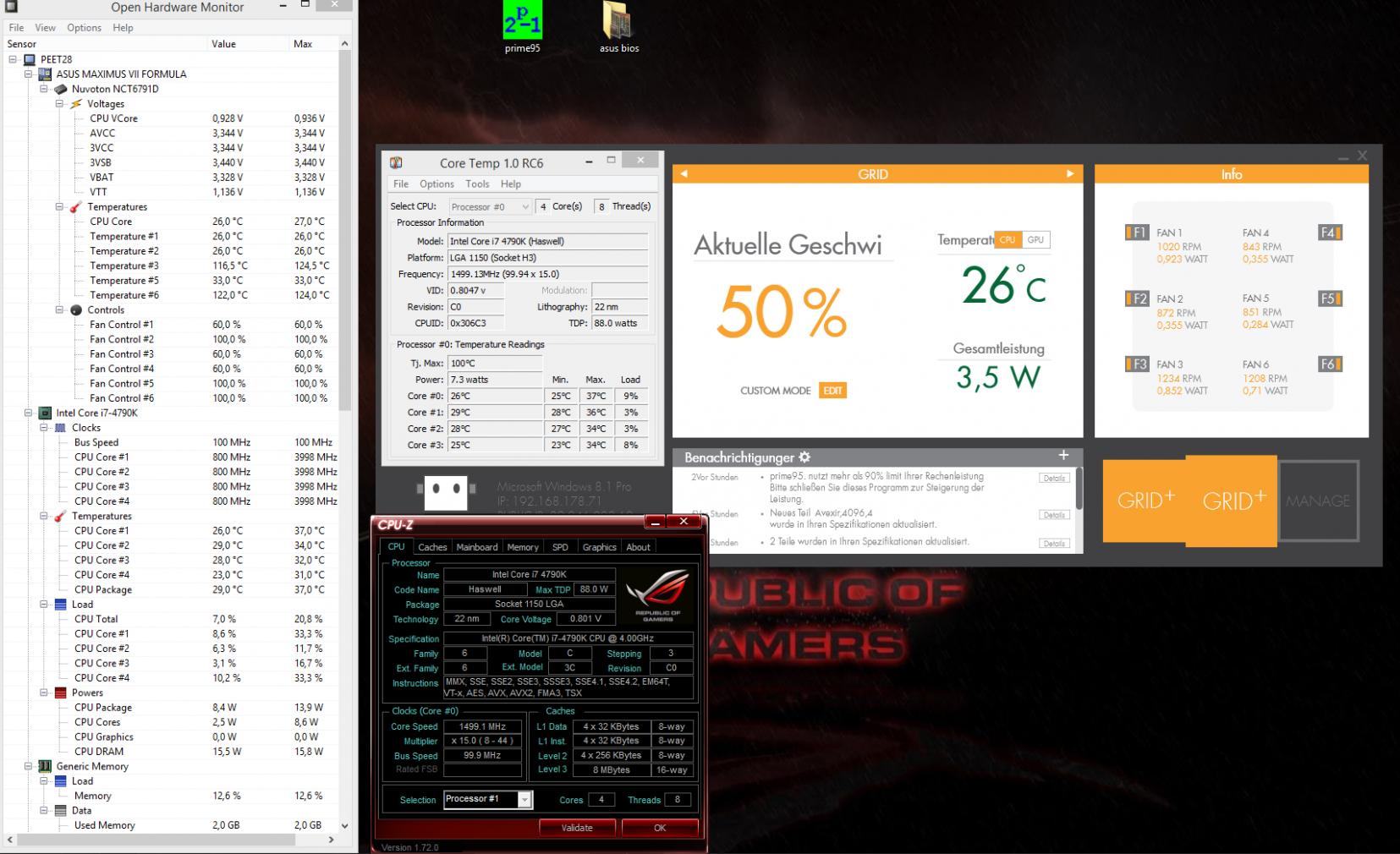This screenshot has height=854, width=1400.
Task: Open the View menu in Open Hardware Monitor
Action: [x=45, y=27]
